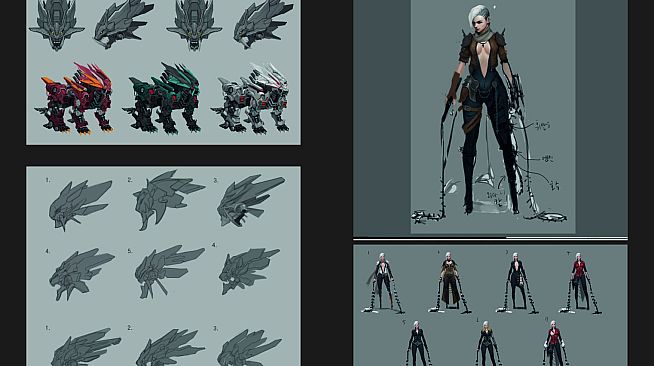The image size is (654, 366).
Task: Open the colored mech beast concept image
Action: click(x=164, y=72)
